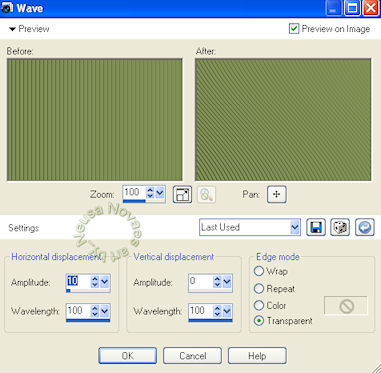Screen dimensions: 381x373
Task: Click the disabled edge color box
Action: click(346, 305)
